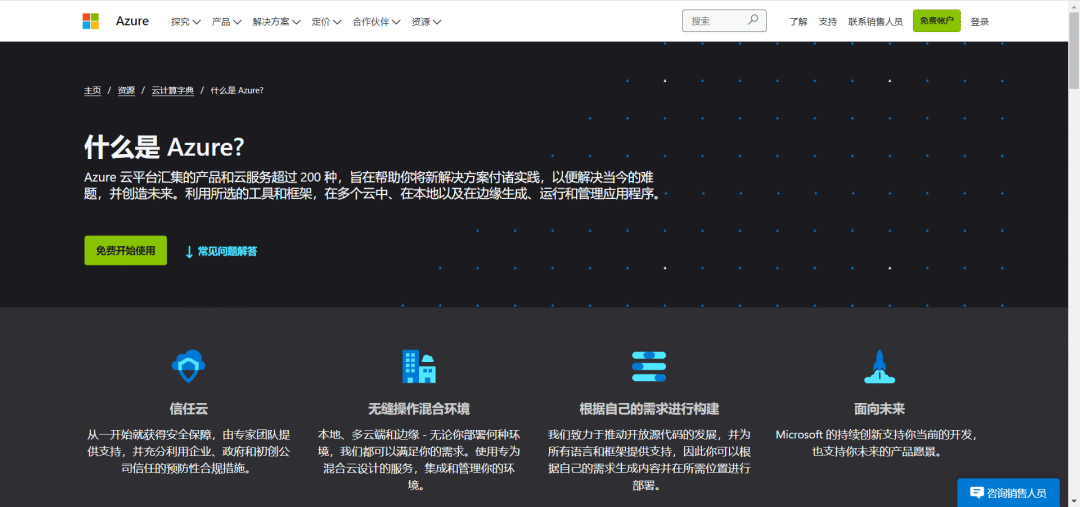Click the Microsoft logo icon
This screenshot has width=1080, height=507.
(91, 21)
